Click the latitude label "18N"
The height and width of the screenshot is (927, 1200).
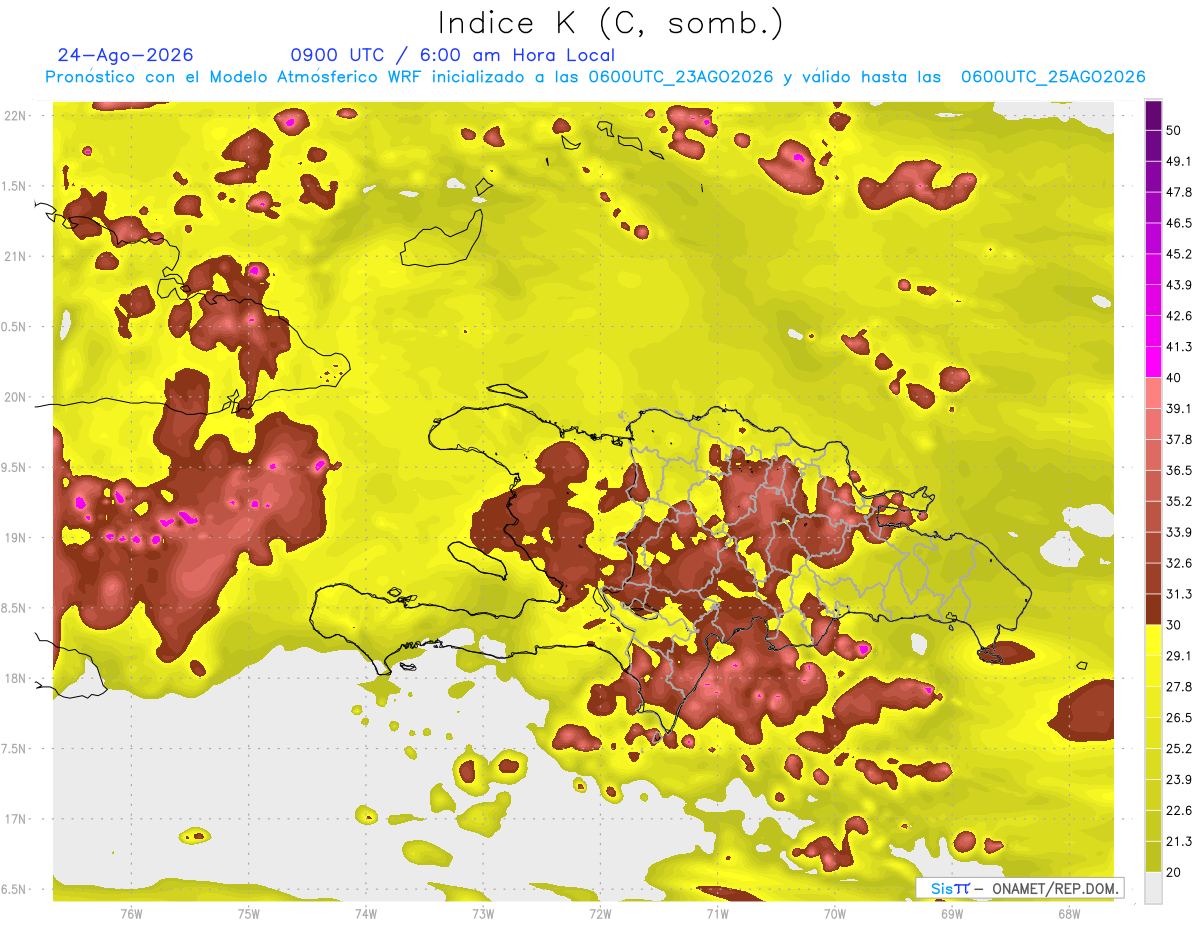[x=17, y=679]
